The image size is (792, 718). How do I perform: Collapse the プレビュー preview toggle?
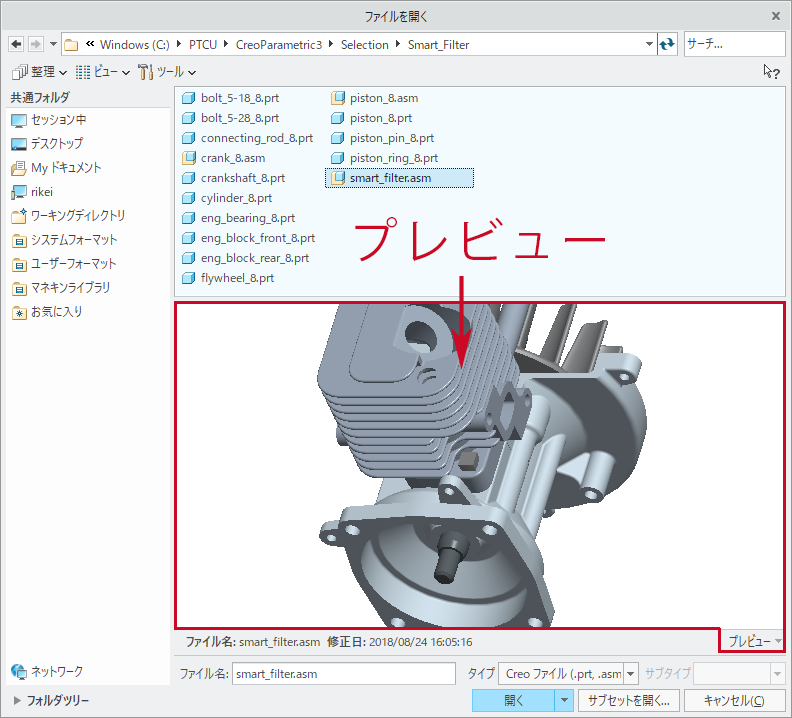(x=754, y=641)
